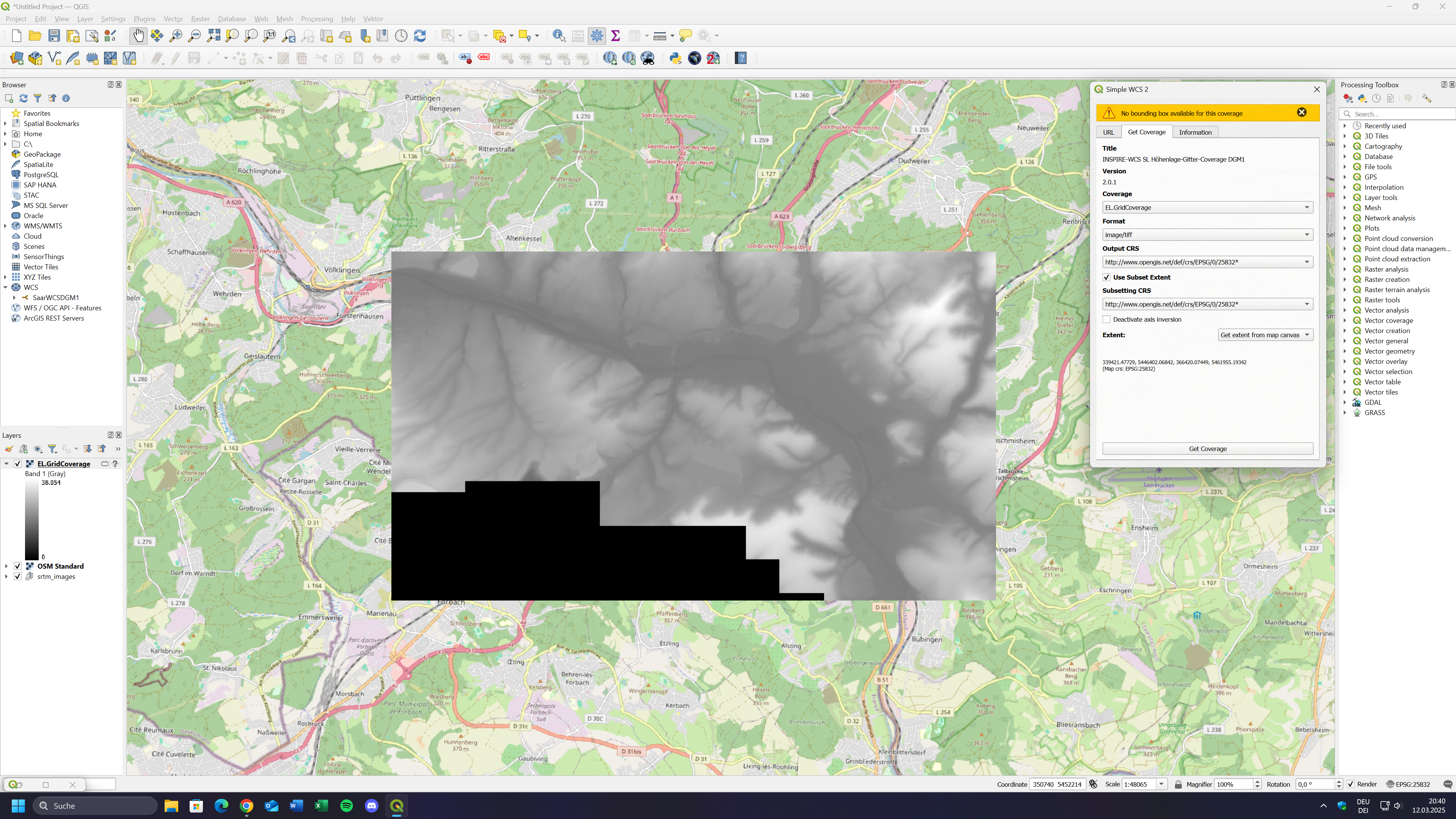This screenshot has height=819, width=1456.
Task: Switch to the Information tab
Action: pos(1195,132)
